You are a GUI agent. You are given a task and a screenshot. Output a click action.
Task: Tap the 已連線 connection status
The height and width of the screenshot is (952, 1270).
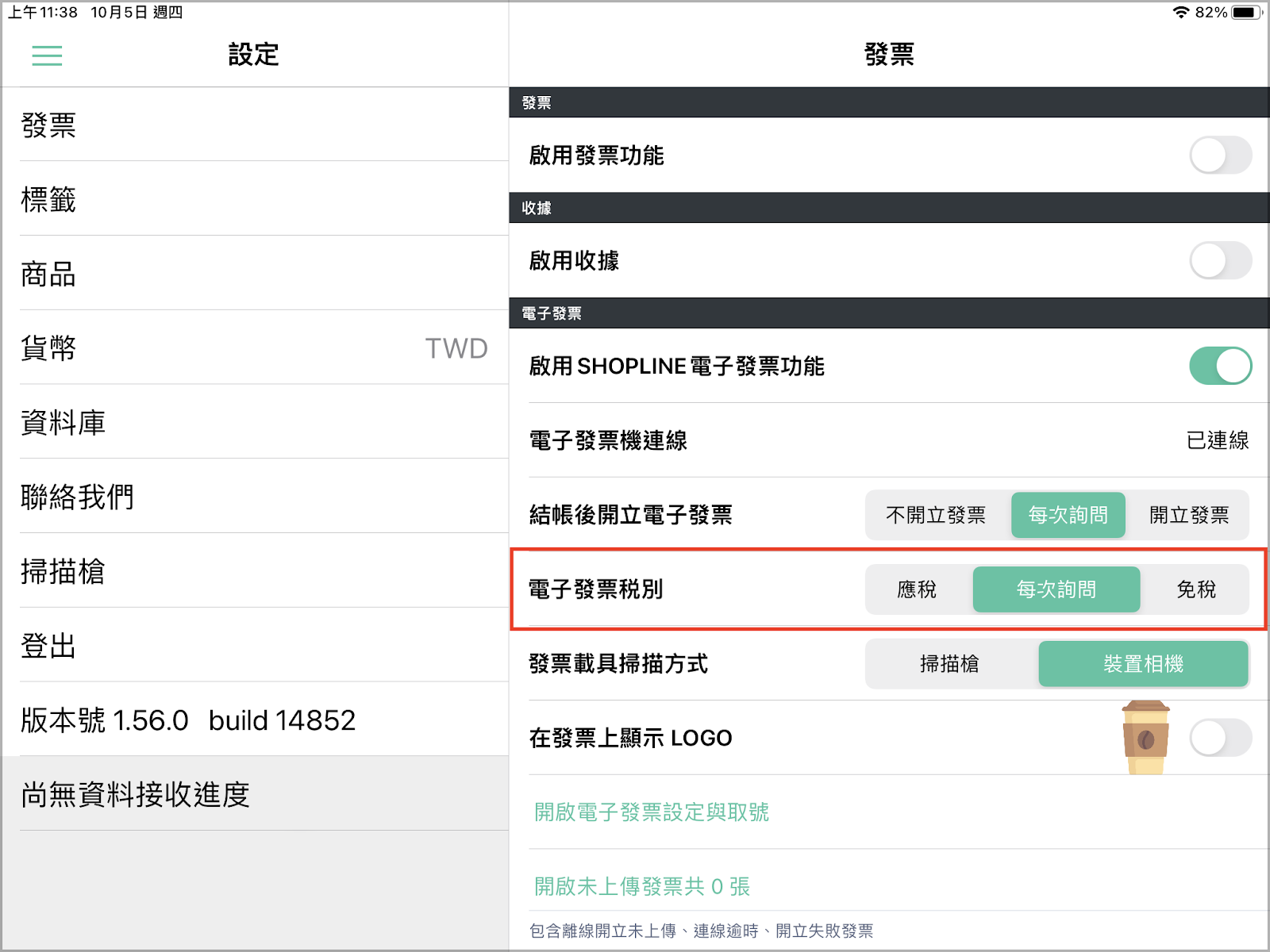(1218, 440)
